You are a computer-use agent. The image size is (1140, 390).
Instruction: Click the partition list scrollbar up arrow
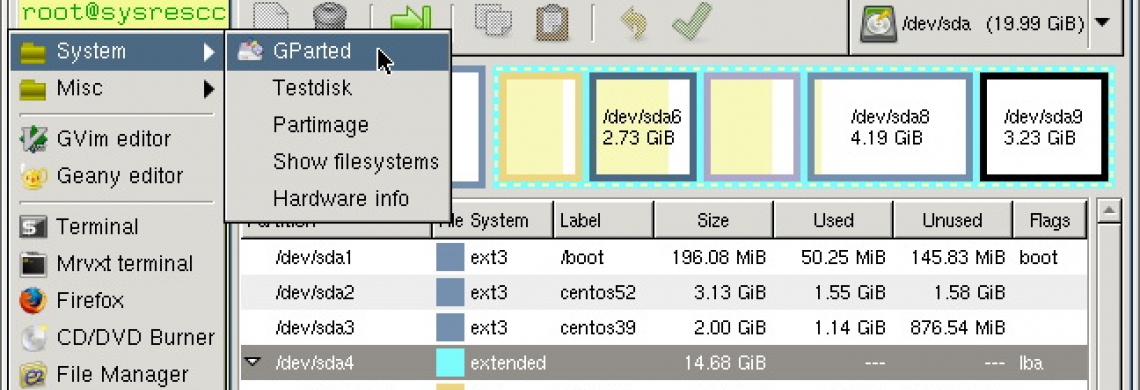1109,212
